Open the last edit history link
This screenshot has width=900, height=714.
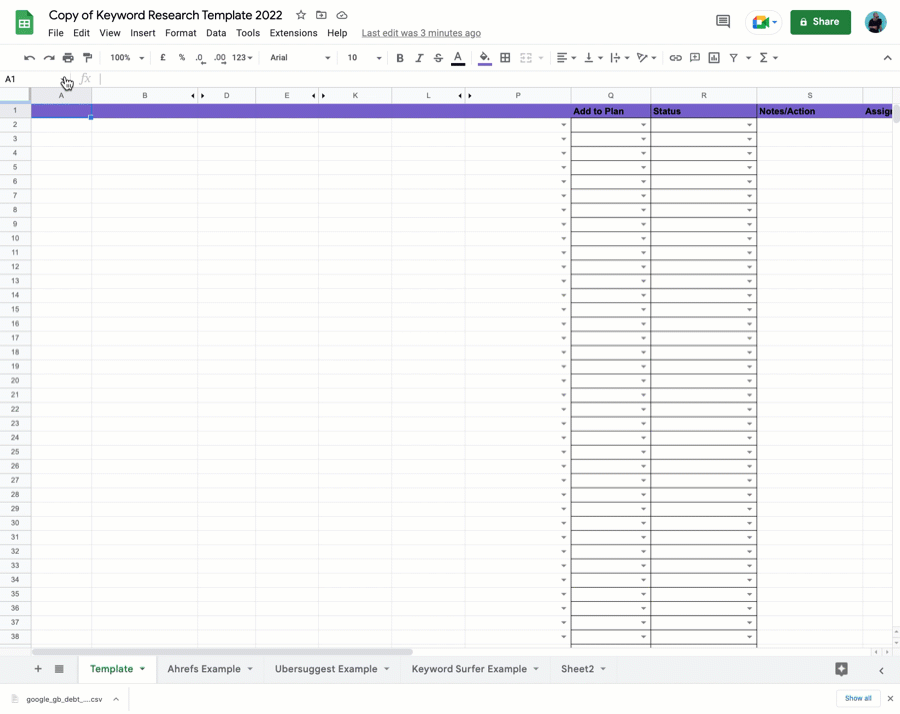tap(421, 33)
